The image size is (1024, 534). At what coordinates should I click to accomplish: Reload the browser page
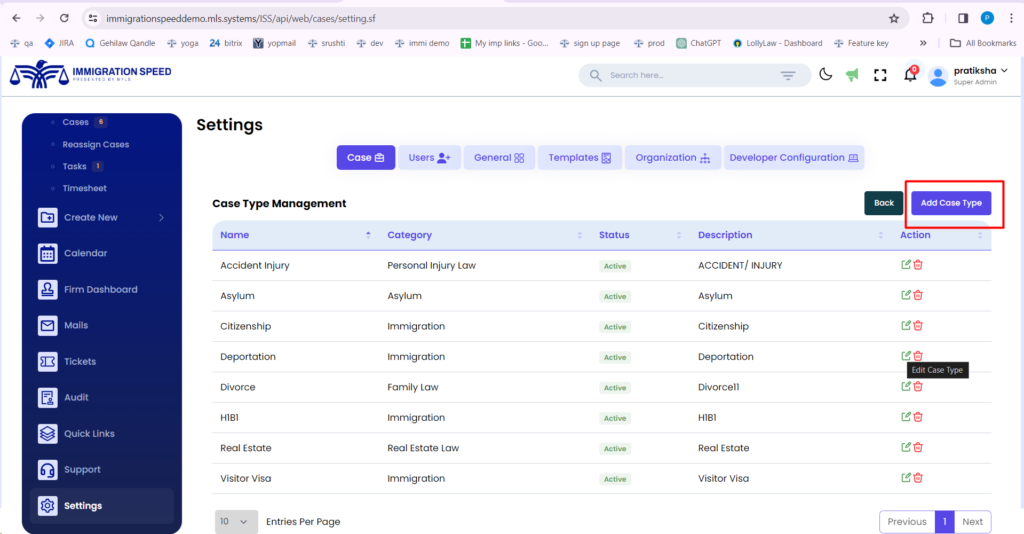[64, 18]
